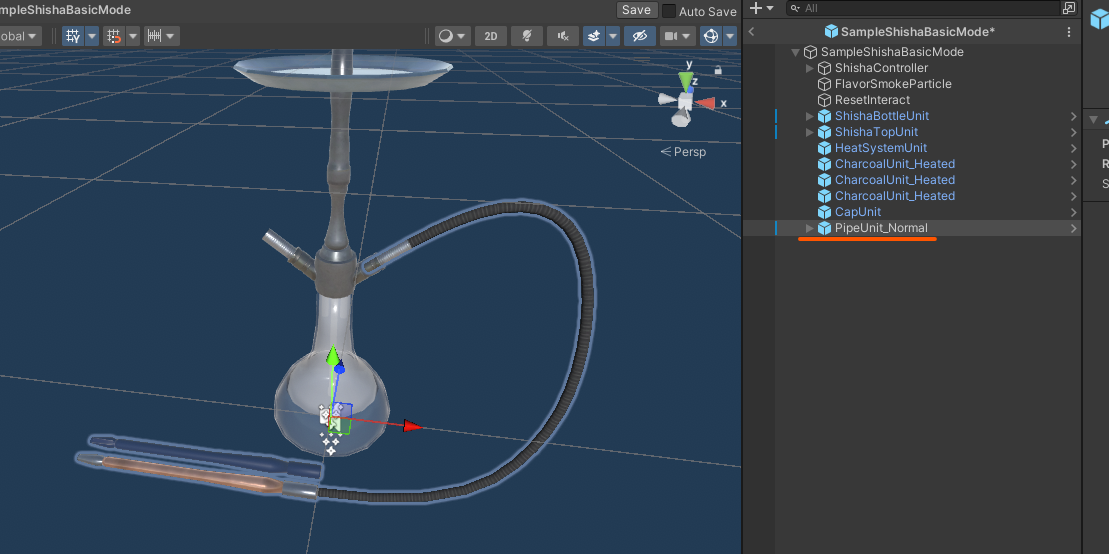This screenshot has height=554, width=1109.
Task: Click the hookah tray in scene view
Action: (343, 72)
